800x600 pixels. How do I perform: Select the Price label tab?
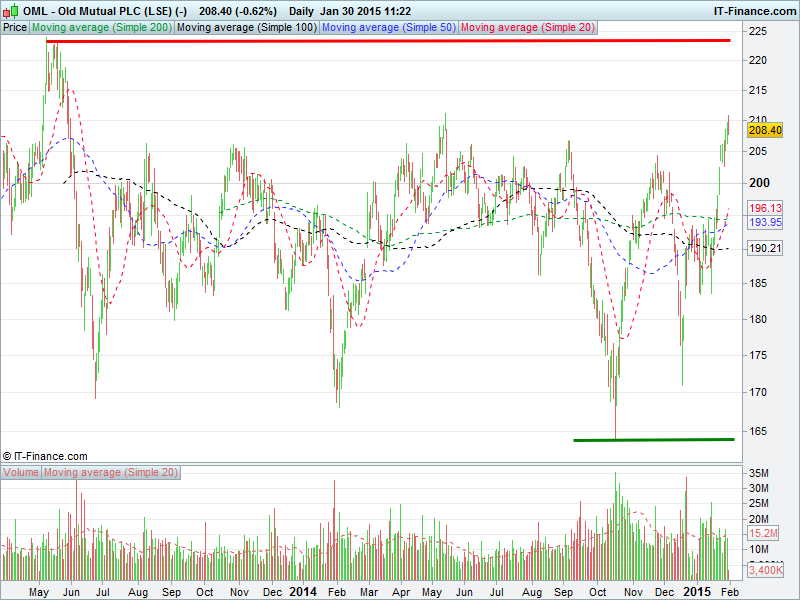pyautogui.click(x=15, y=28)
